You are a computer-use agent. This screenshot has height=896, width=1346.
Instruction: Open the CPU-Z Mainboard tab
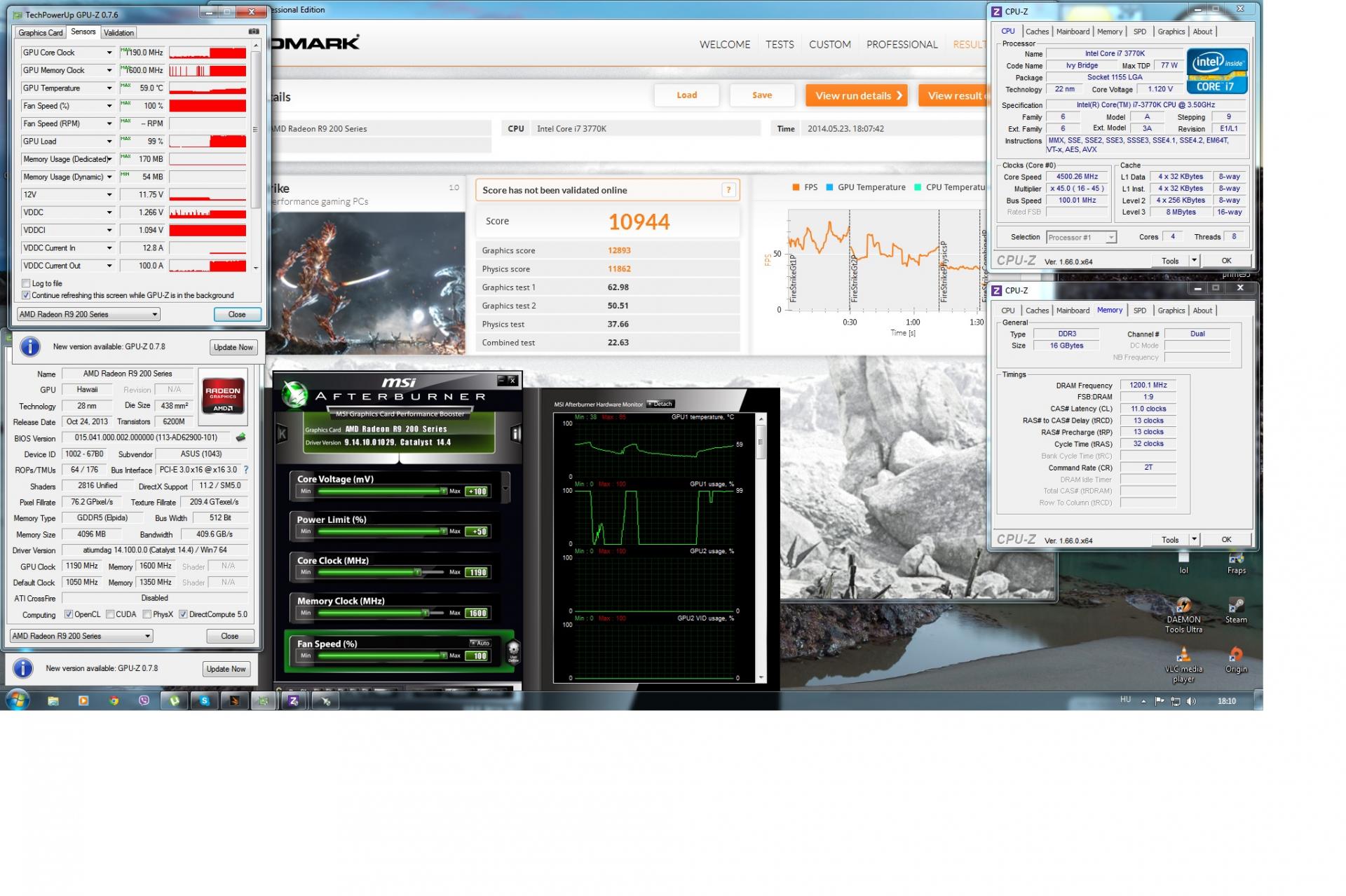pos(1073,32)
